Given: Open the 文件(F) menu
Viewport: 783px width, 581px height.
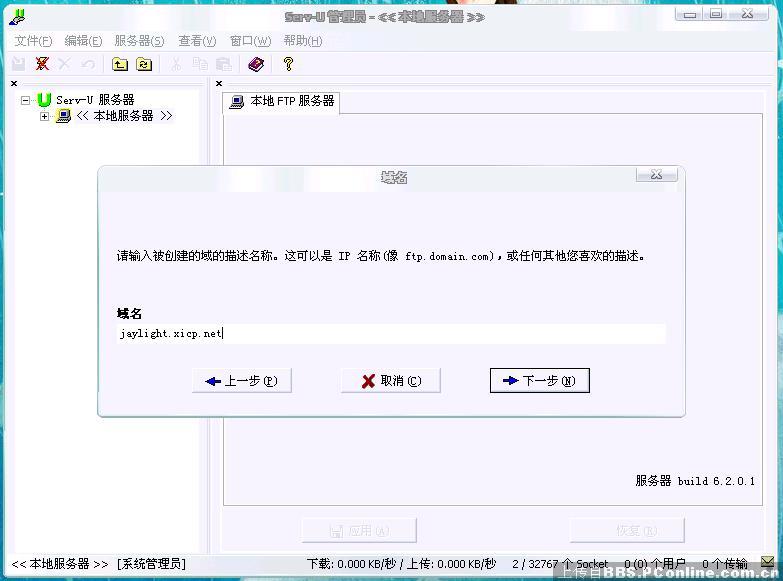Looking at the screenshot, I should pos(33,41).
